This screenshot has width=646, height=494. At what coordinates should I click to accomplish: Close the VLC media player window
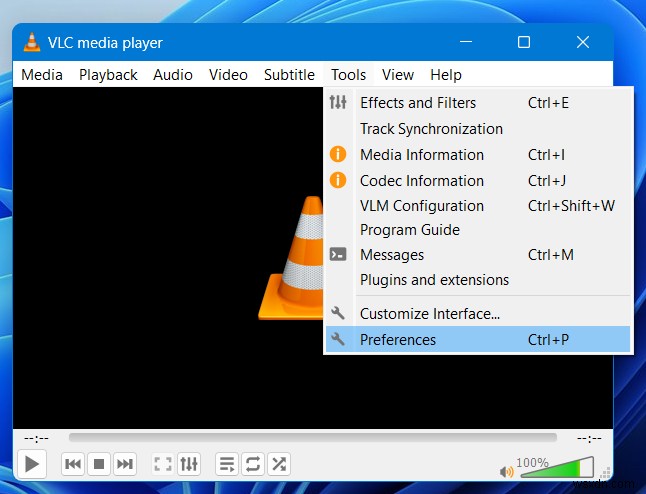tap(583, 42)
